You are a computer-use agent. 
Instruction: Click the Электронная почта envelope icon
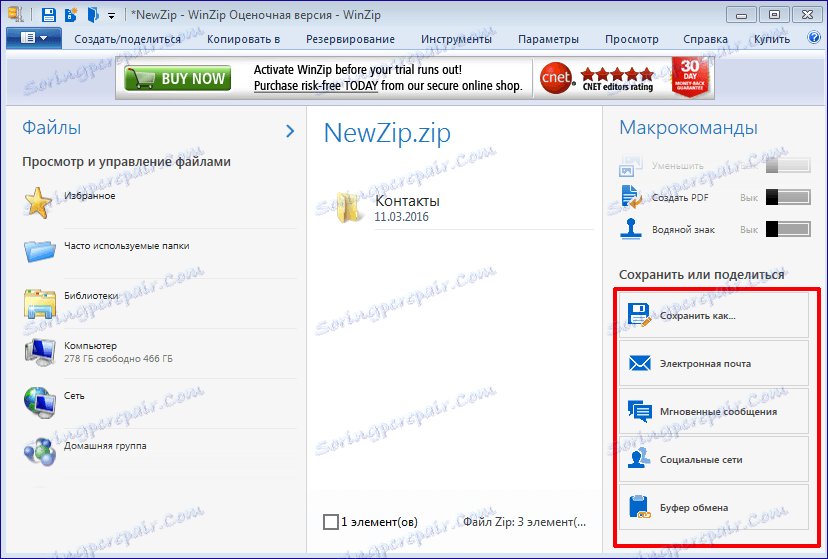point(639,363)
